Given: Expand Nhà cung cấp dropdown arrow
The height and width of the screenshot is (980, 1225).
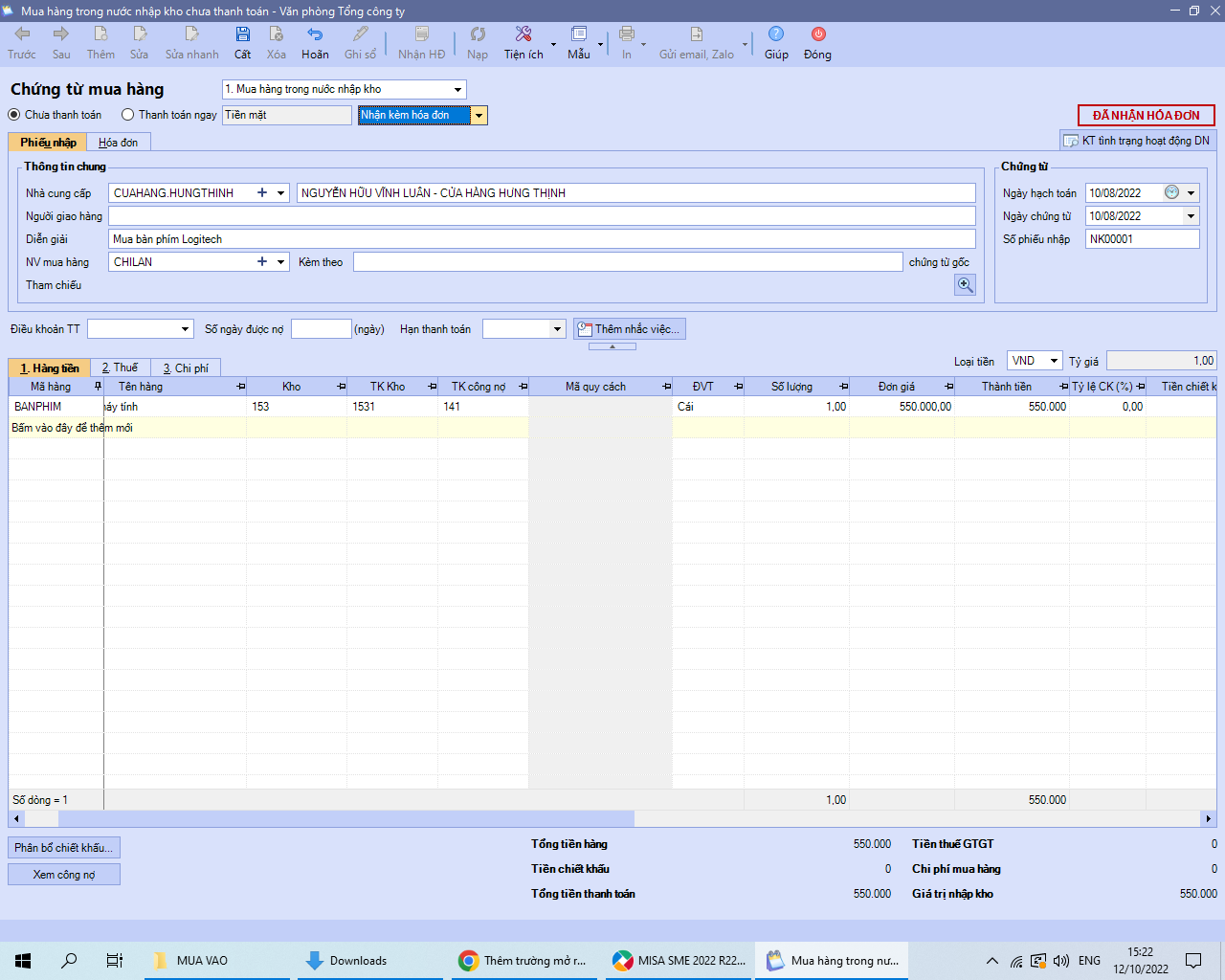Looking at the screenshot, I should tap(281, 193).
